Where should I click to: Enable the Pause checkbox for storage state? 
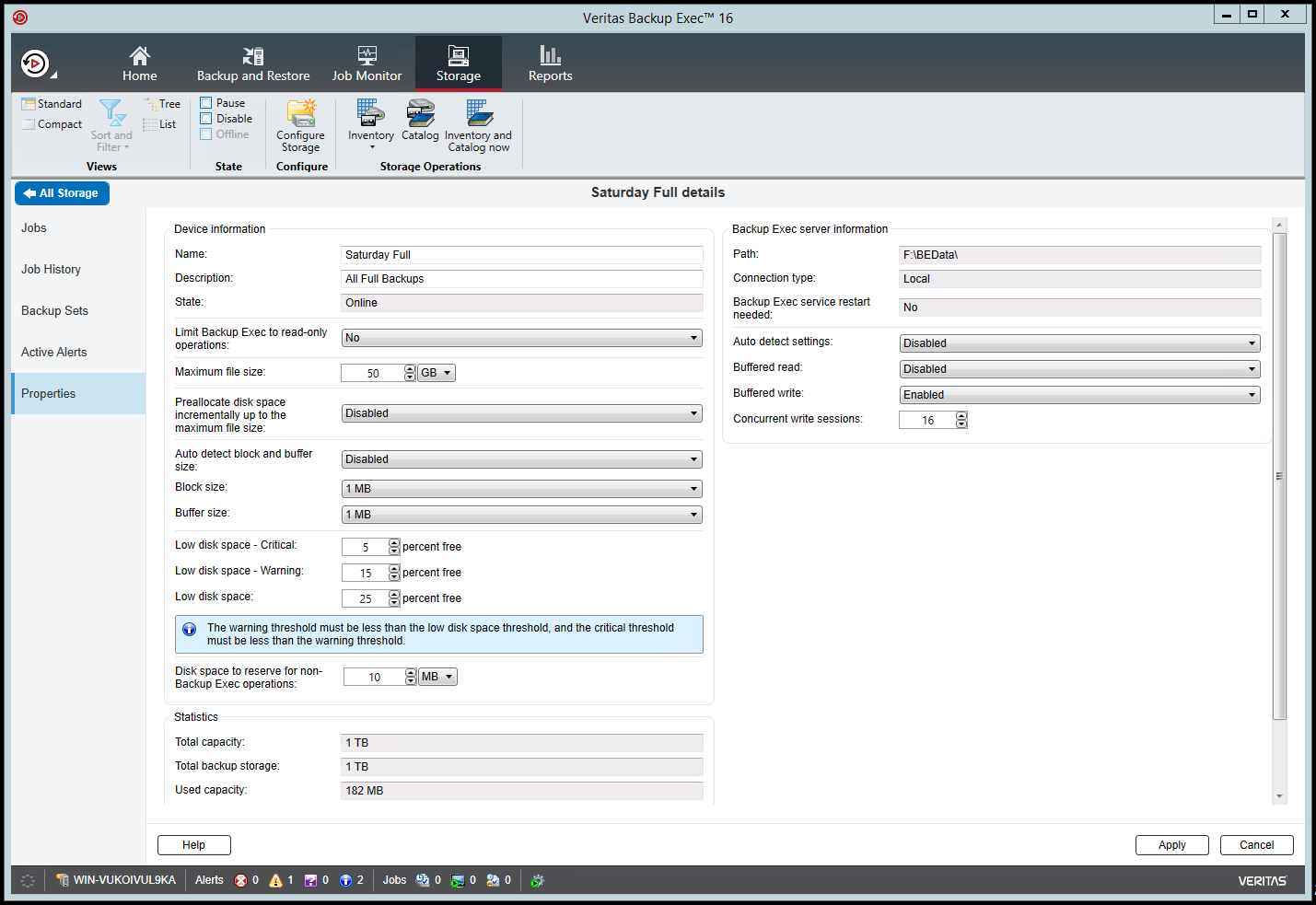pos(206,102)
